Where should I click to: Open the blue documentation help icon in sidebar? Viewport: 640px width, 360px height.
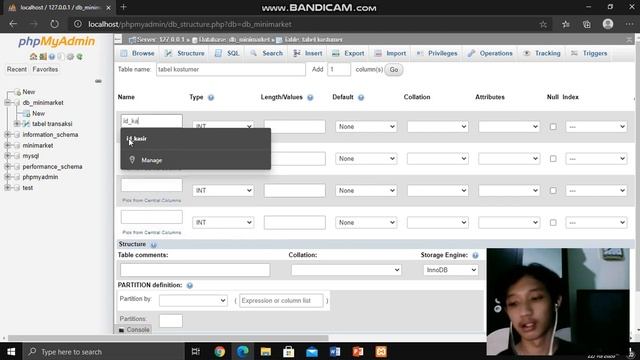(52, 56)
